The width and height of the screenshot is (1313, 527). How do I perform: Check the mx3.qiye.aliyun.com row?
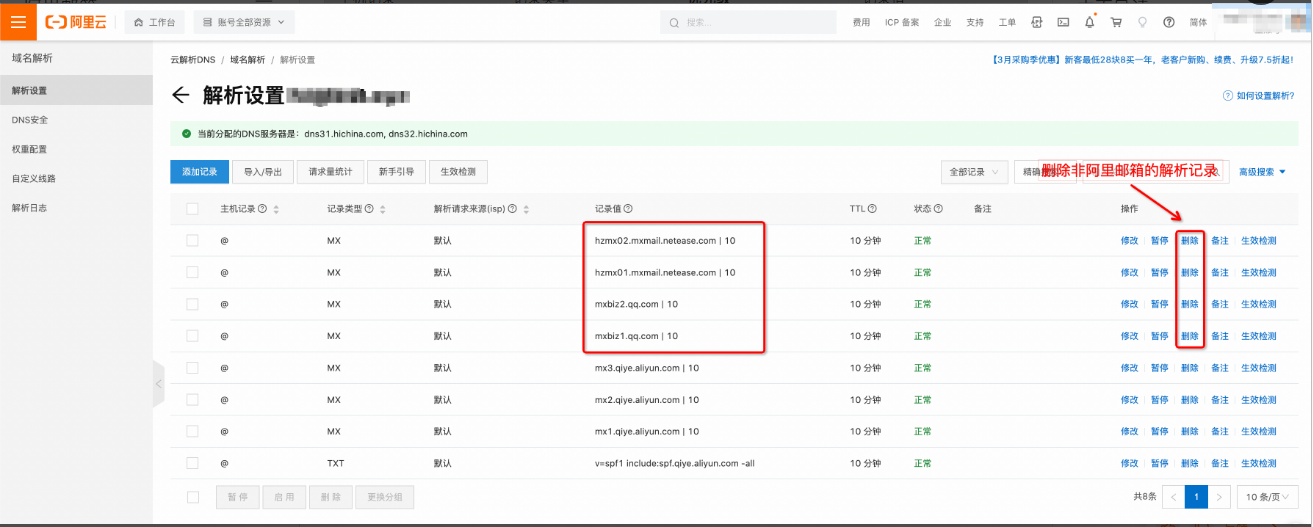coord(192,368)
